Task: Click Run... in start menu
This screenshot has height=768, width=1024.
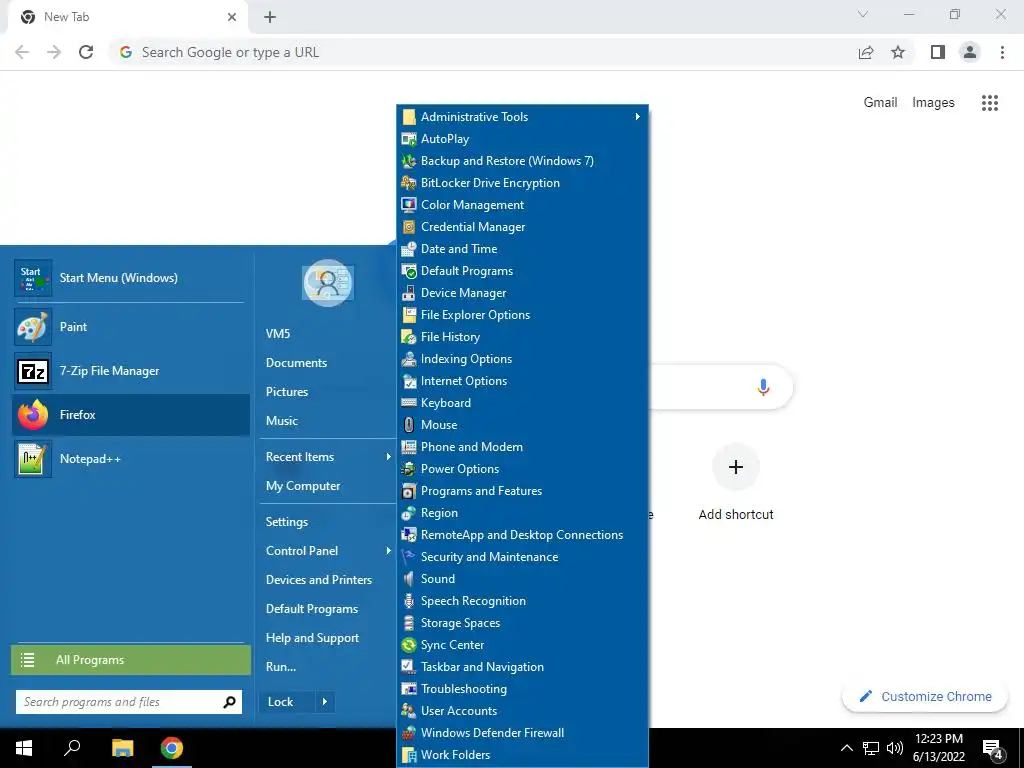Action: coord(281,667)
